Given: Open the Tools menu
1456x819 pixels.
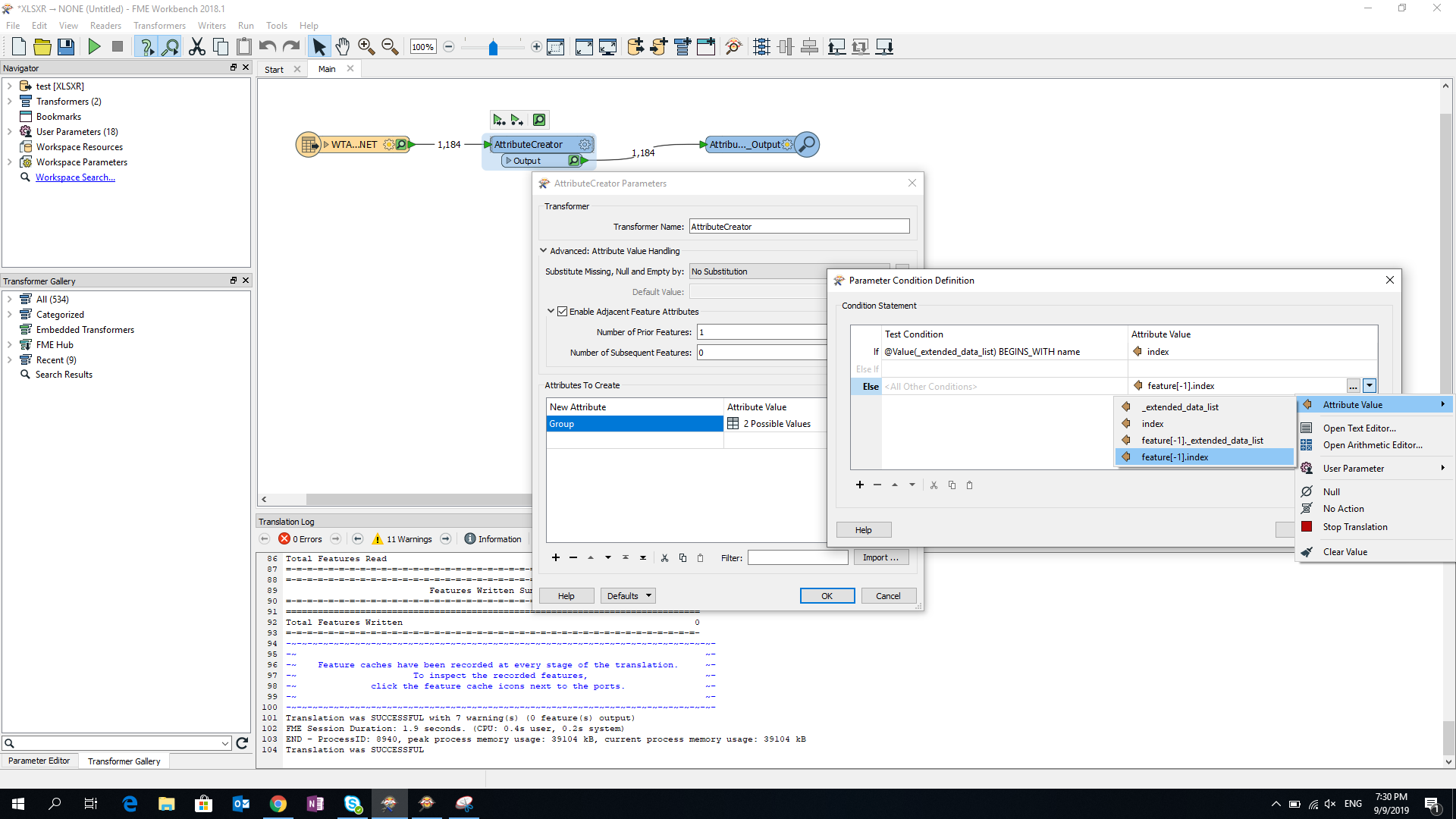Looking at the screenshot, I should click(x=277, y=26).
